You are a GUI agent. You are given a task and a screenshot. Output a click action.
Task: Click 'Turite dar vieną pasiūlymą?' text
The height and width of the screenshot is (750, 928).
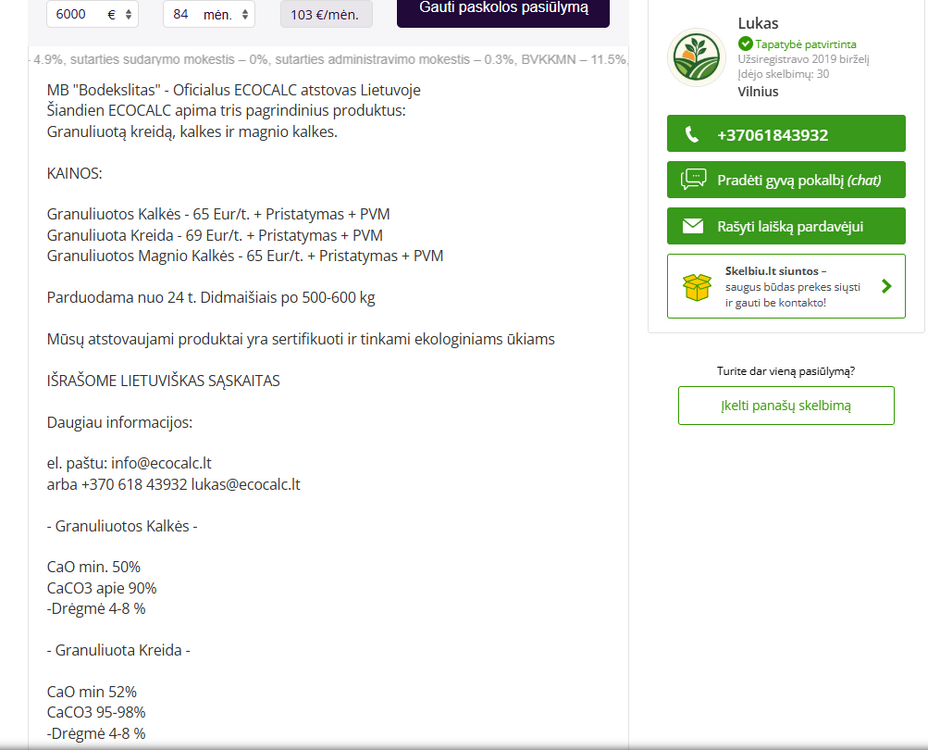786,371
